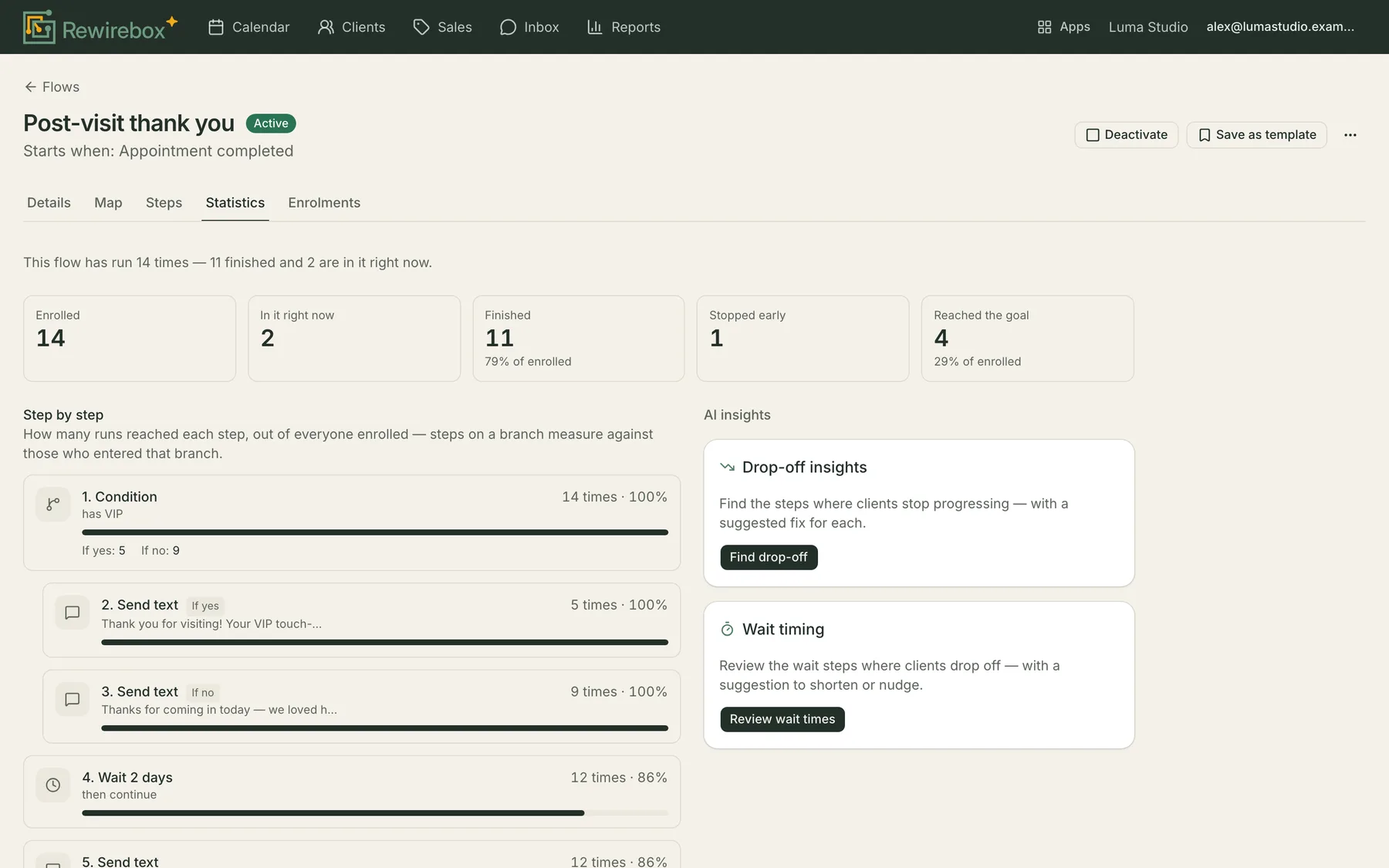Click 'If no' tag on step 3
1389x868 pixels.
click(203, 693)
